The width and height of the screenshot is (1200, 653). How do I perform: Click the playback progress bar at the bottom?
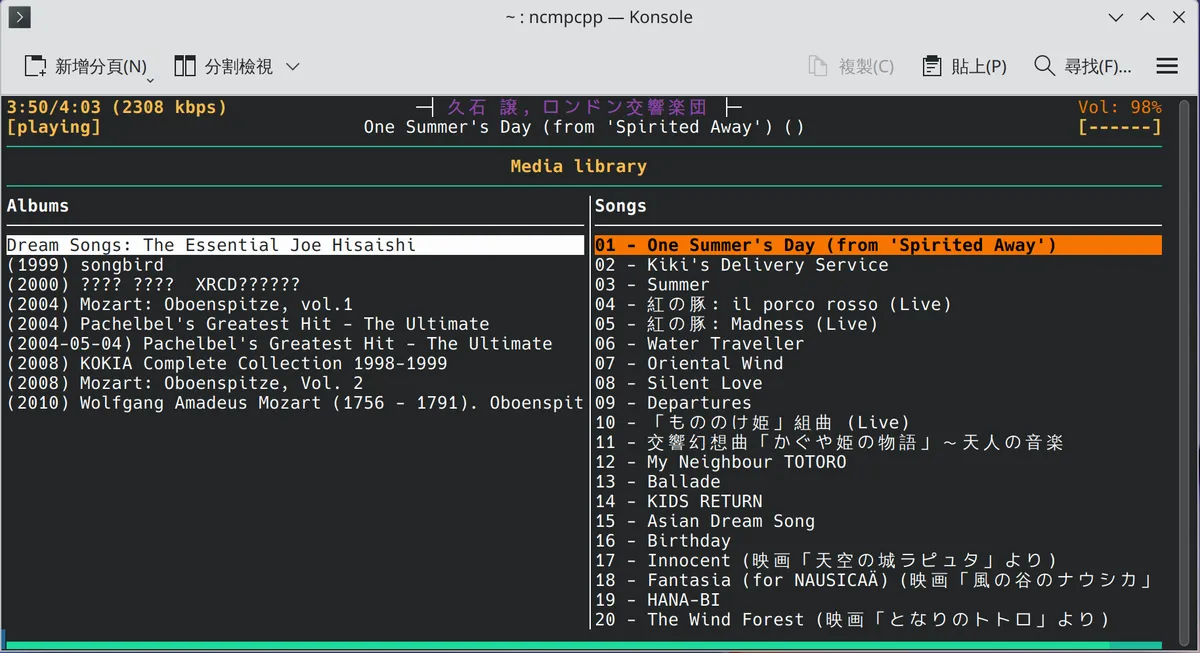point(583,646)
